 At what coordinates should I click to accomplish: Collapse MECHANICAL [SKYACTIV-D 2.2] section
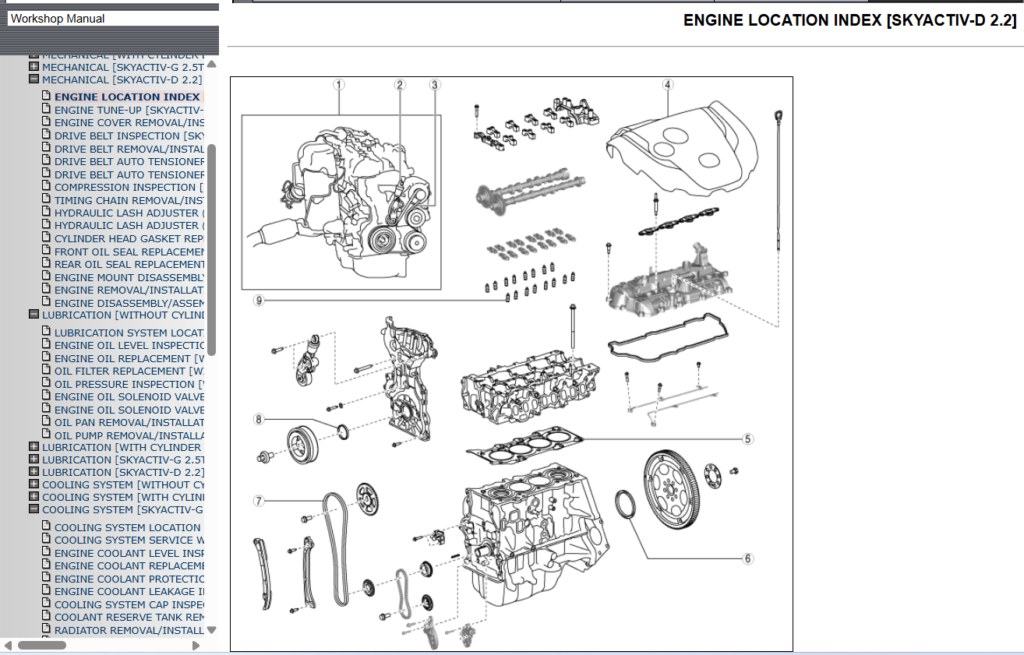click(x=34, y=79)
